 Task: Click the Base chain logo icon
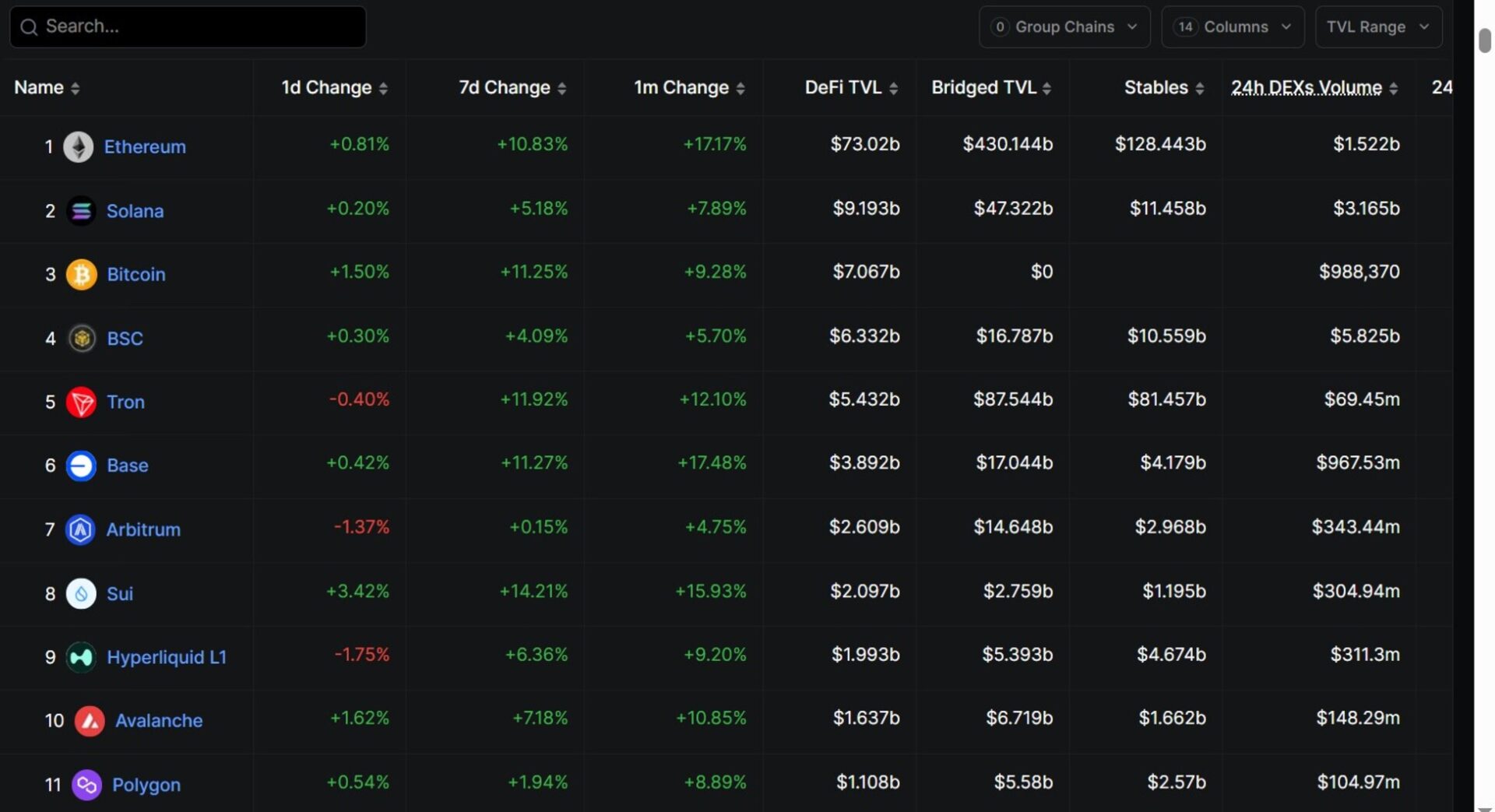coord(81,466)
